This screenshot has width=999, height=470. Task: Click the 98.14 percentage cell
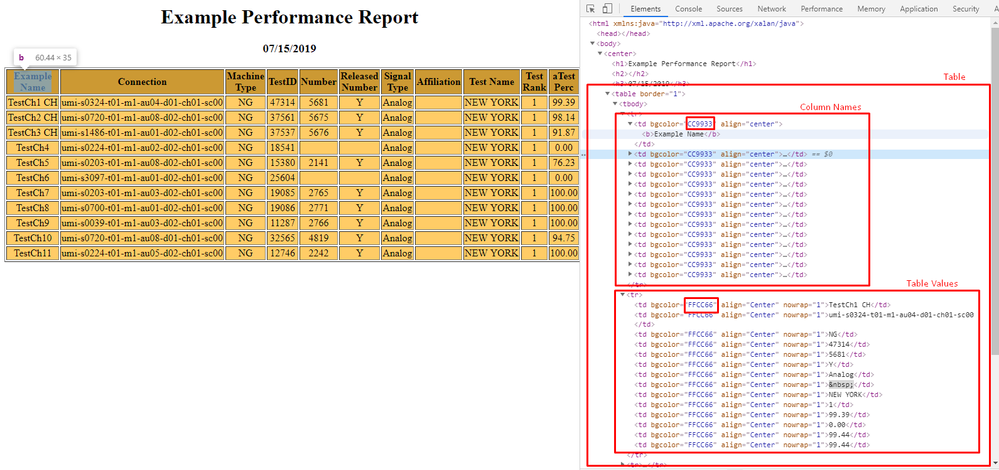(x=564, y=117)
